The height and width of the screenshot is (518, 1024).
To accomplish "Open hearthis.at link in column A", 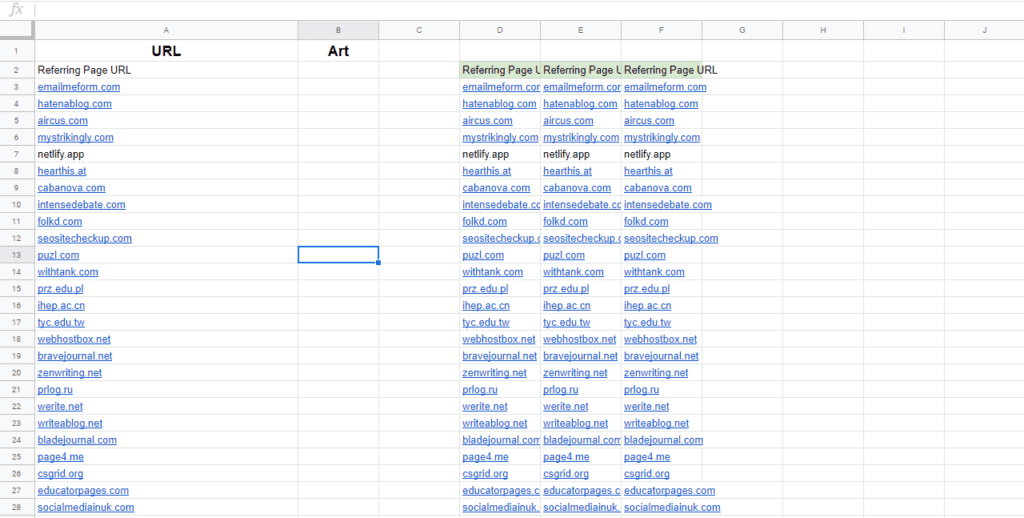I will pyautogui.click(x=62, y=171).
